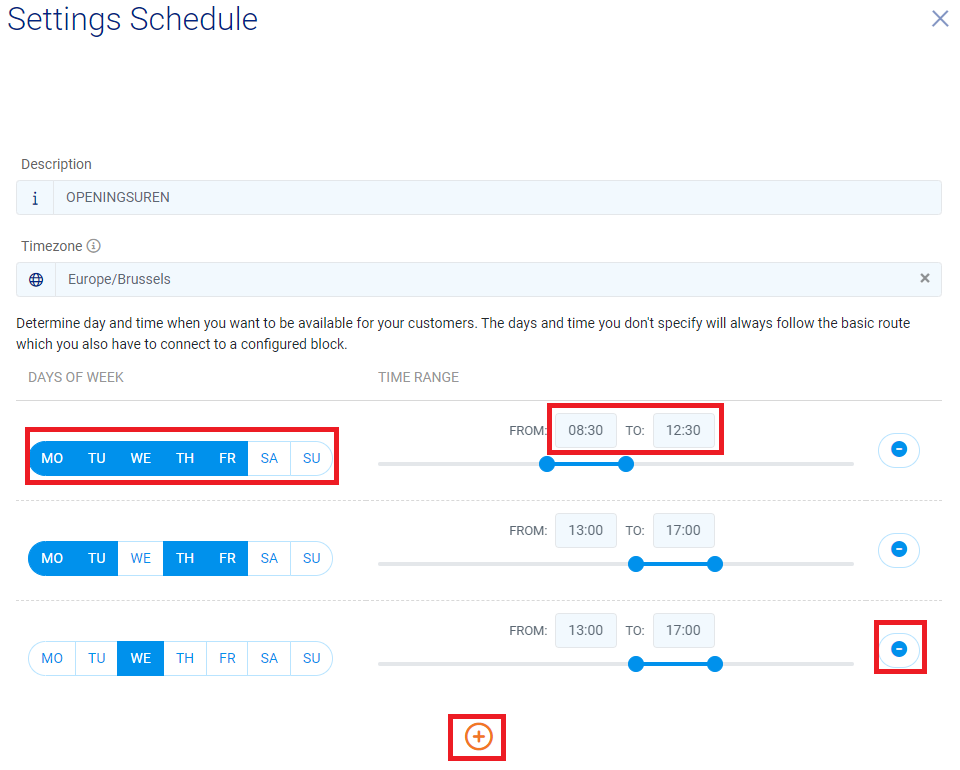Click the end slider handle of third row

tap(714, 664)
